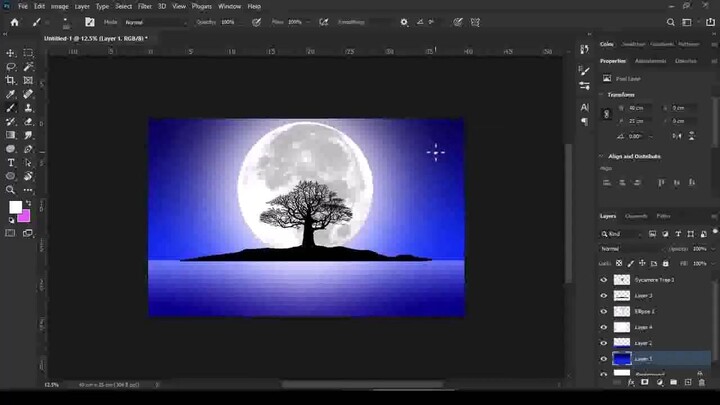Open brush preset picker dropdown

[66, 22]
